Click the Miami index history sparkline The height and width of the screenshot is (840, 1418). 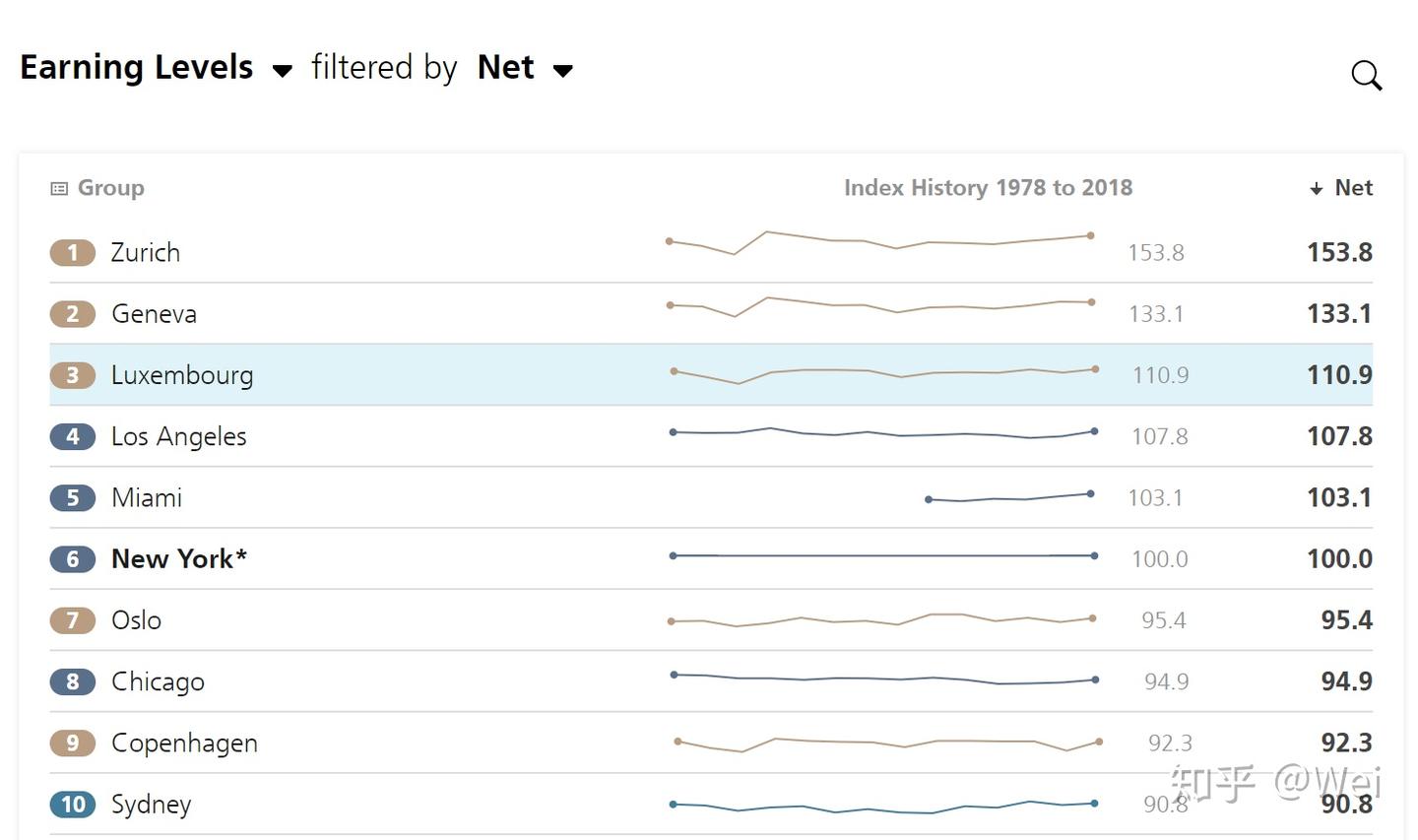click(1009, 497)
